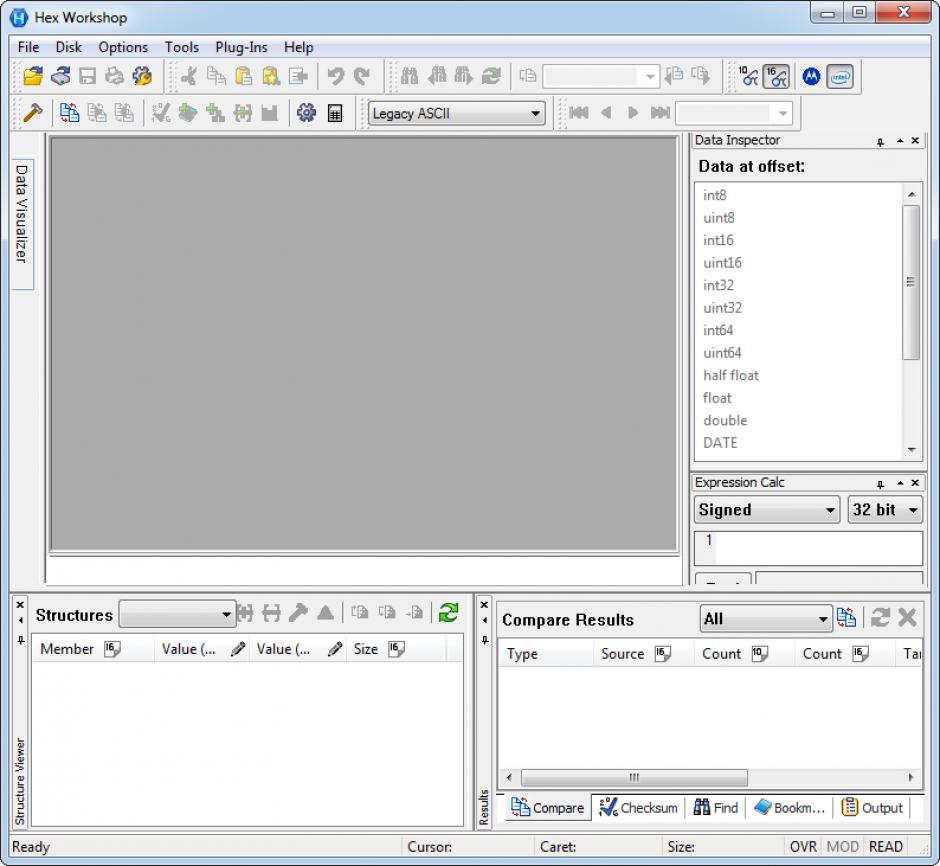Click the Type column header

click(x=544, y=654)
